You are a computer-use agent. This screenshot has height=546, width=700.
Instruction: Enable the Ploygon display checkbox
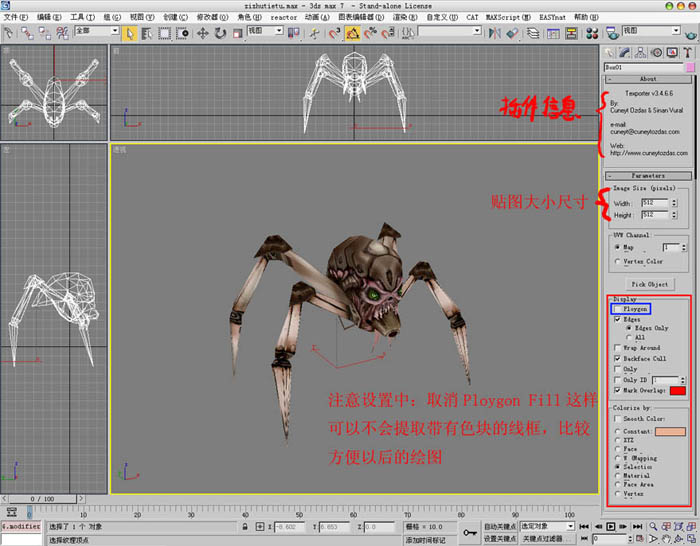click(617, 309)
